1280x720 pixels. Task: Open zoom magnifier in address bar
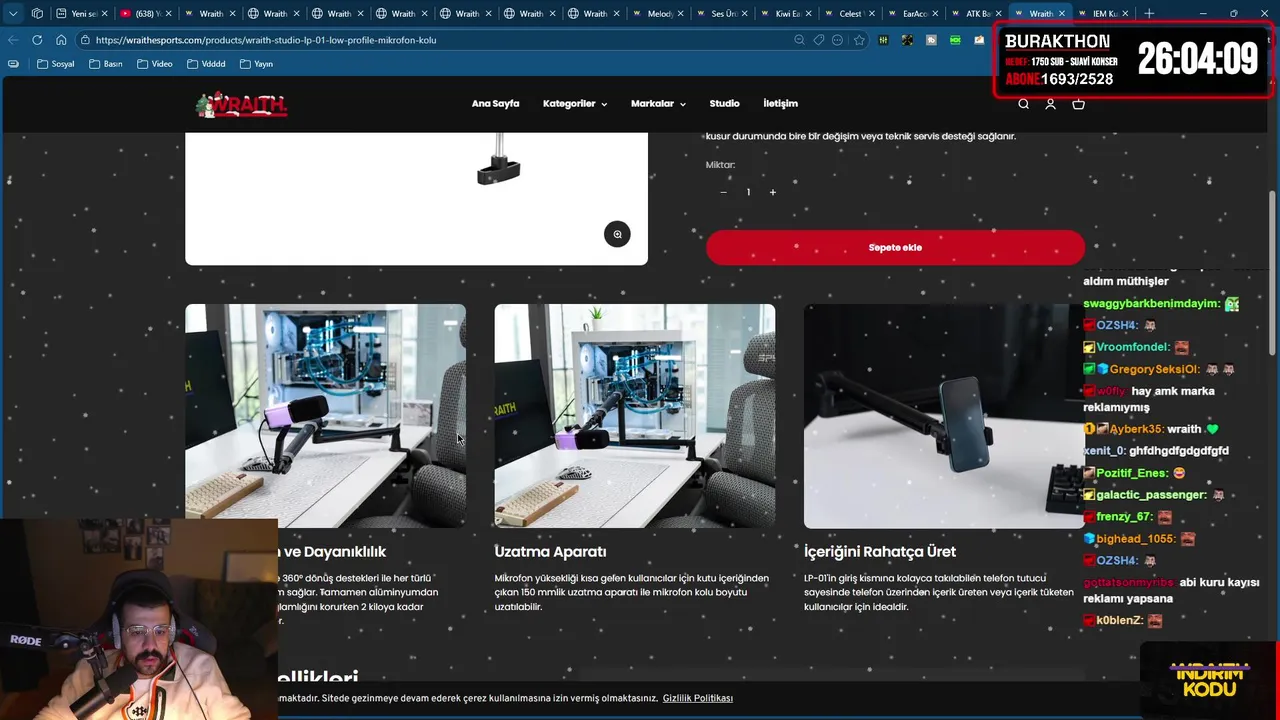coord(799,40)
